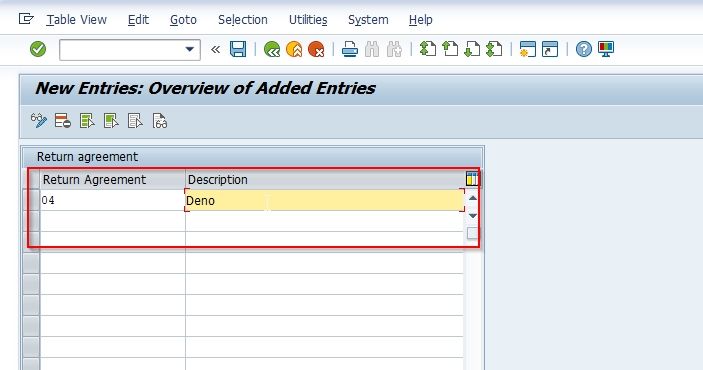Open the Goto menu

pos(183,20)
